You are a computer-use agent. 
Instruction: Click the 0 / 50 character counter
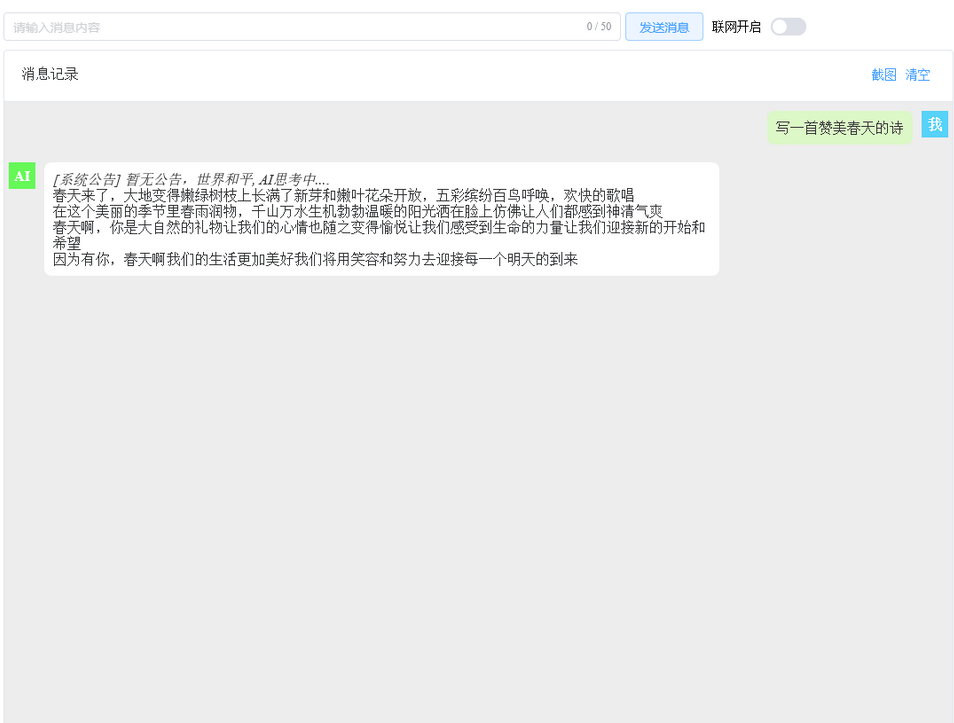point(599,26)
